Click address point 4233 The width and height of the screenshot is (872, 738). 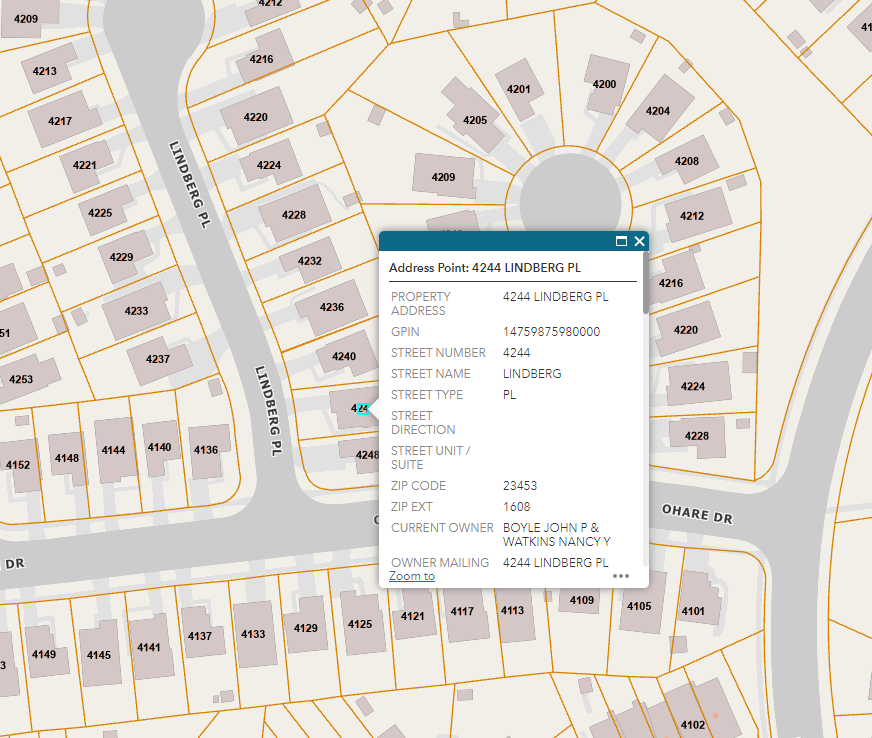click(x=136, y=311)
